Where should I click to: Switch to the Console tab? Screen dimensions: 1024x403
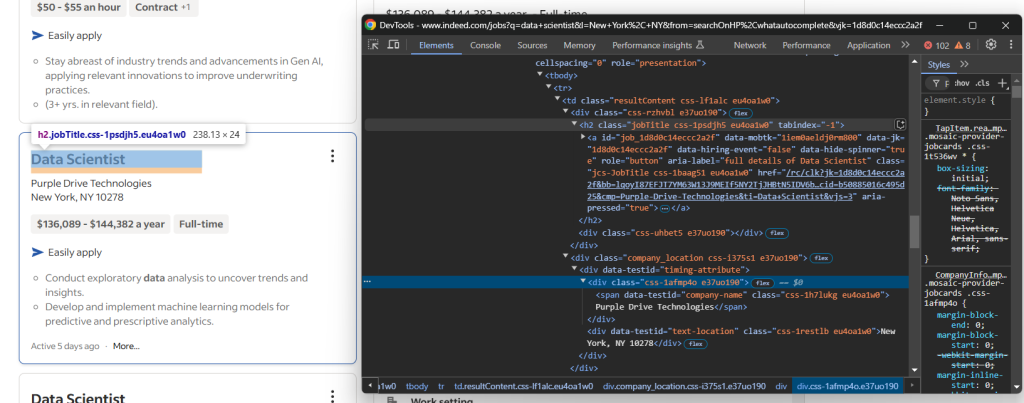pyautogui.click(x=486, y=46)
